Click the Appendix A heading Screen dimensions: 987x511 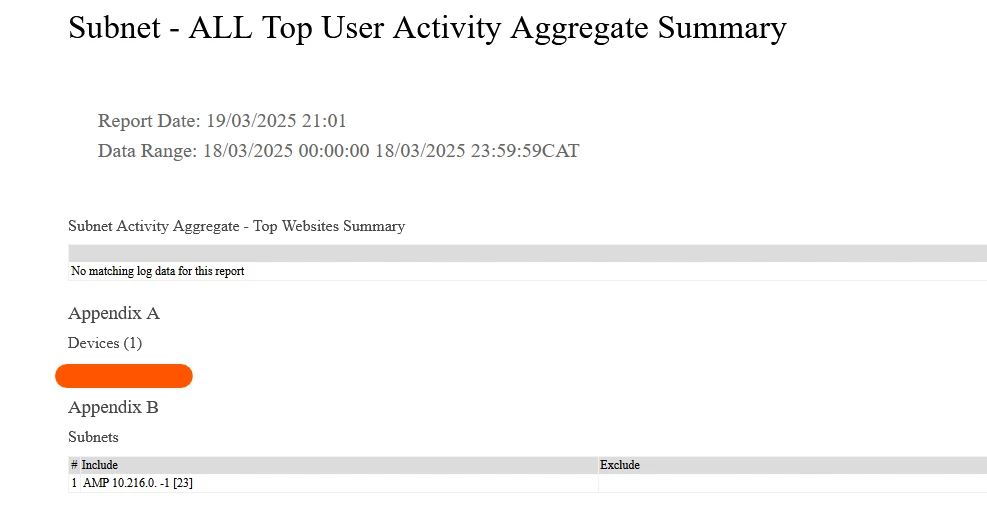point(114,313)
